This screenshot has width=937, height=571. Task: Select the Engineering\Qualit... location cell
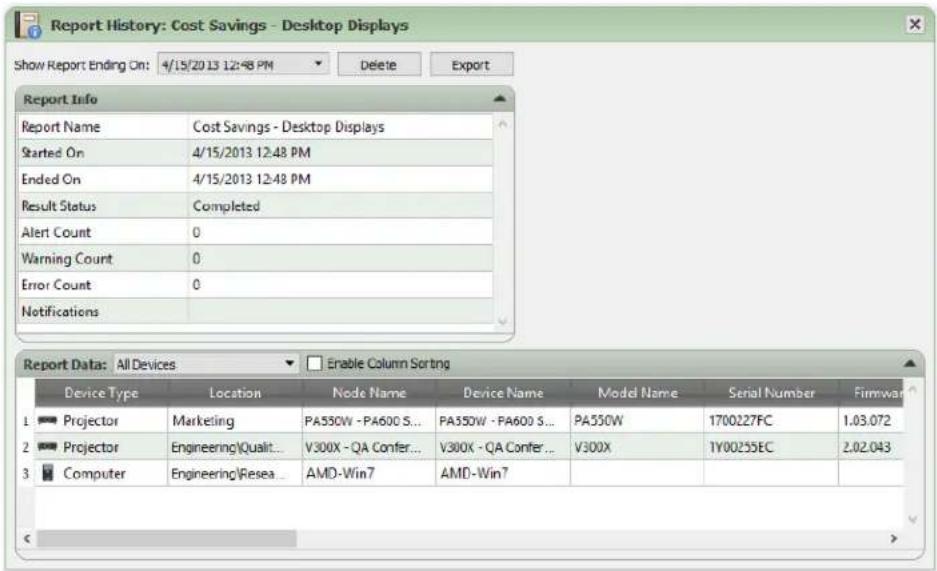(x=235, y=447)
